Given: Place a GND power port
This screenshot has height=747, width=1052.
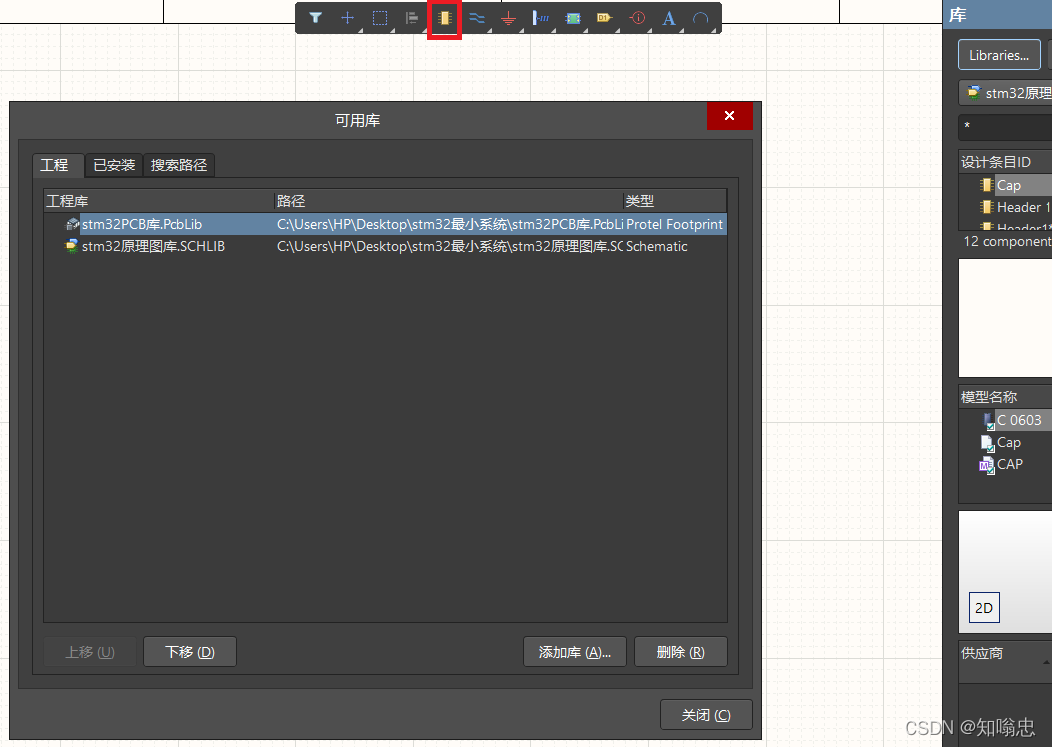Looking at the screenshot, I should [509, 18].
